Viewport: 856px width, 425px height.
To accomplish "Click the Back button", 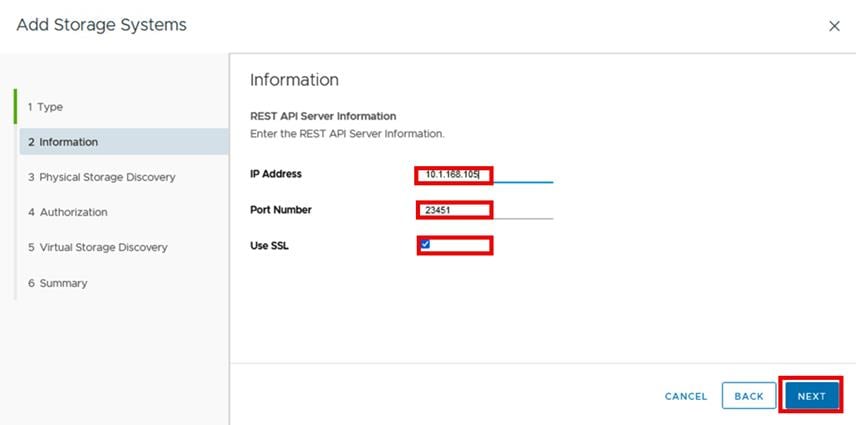I will click(x=749, y=396).
